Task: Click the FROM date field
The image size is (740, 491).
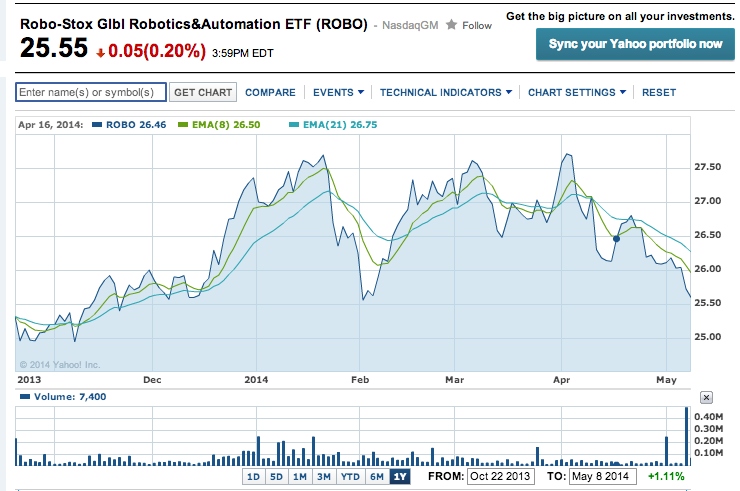Action: pos(501,476)
